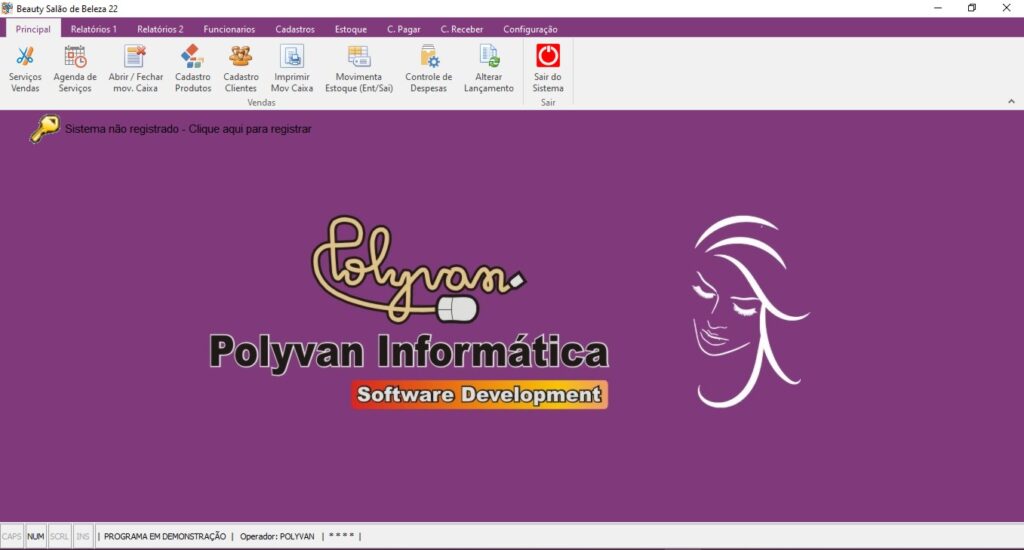Open Controle de Despesas icon
This screenshot has width=1024, height=550.
pyautogui.click(x=428, y=56)
